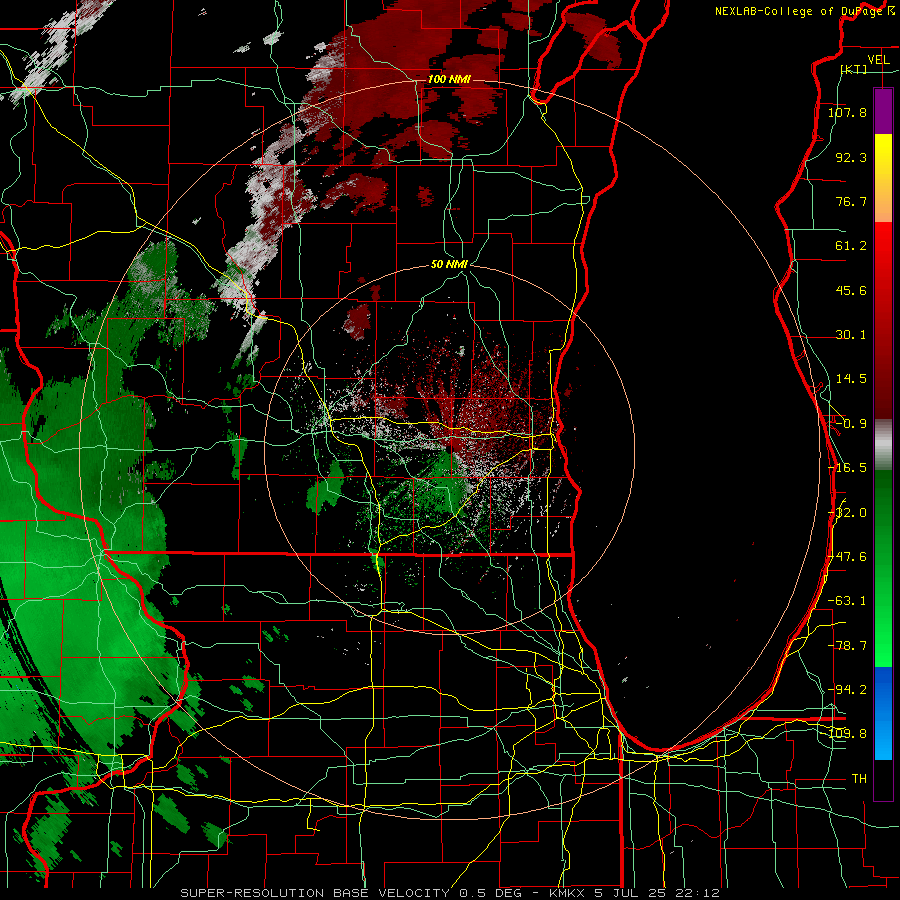Click the 30.1 value on velocity scale

(851, 335)
